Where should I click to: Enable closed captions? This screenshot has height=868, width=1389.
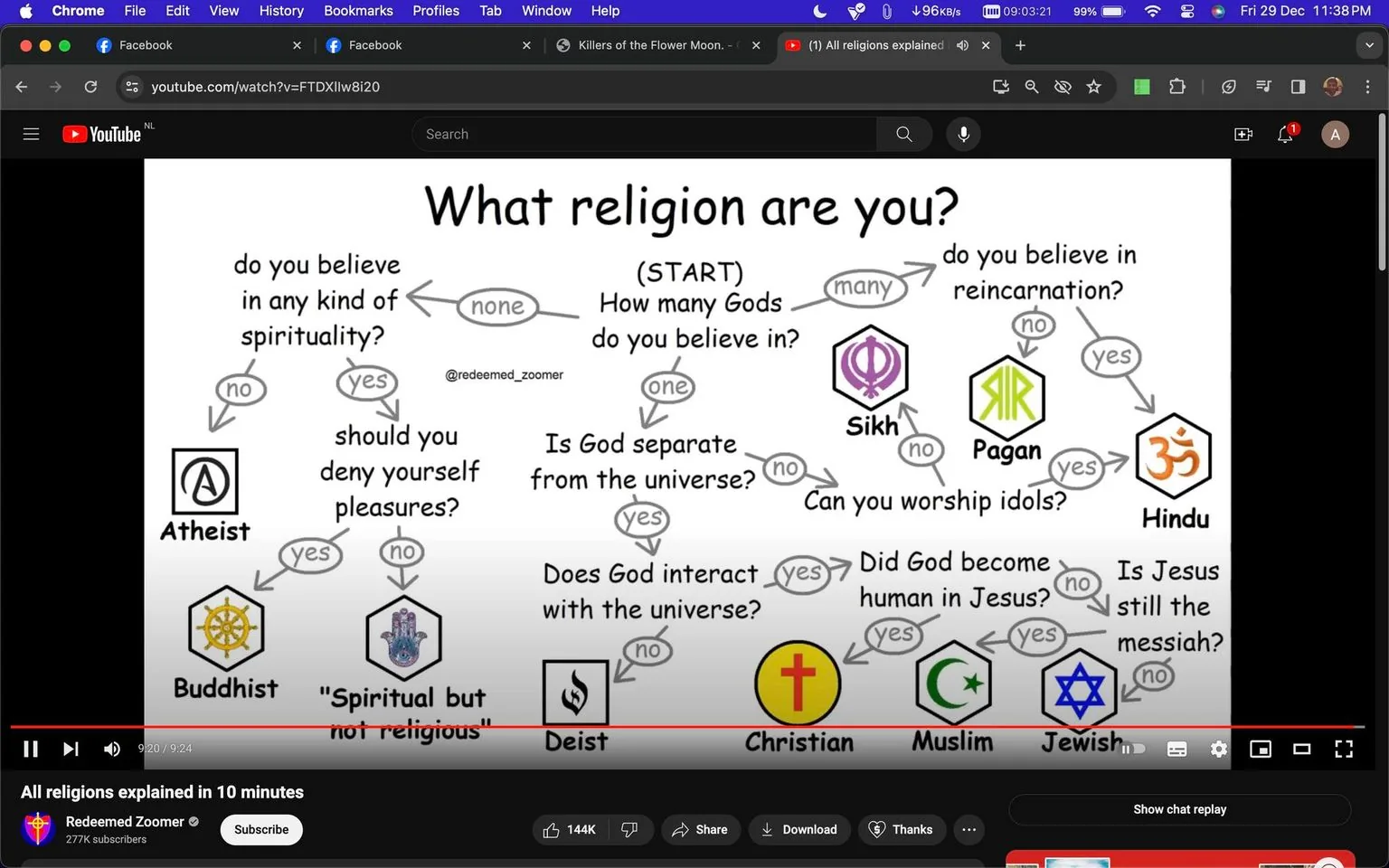pyautogui.click(x=1176, y=749)
